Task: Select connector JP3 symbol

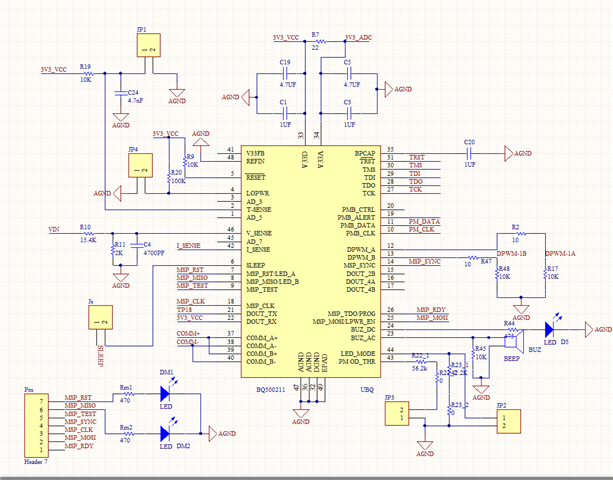Action: click(397, 414)
